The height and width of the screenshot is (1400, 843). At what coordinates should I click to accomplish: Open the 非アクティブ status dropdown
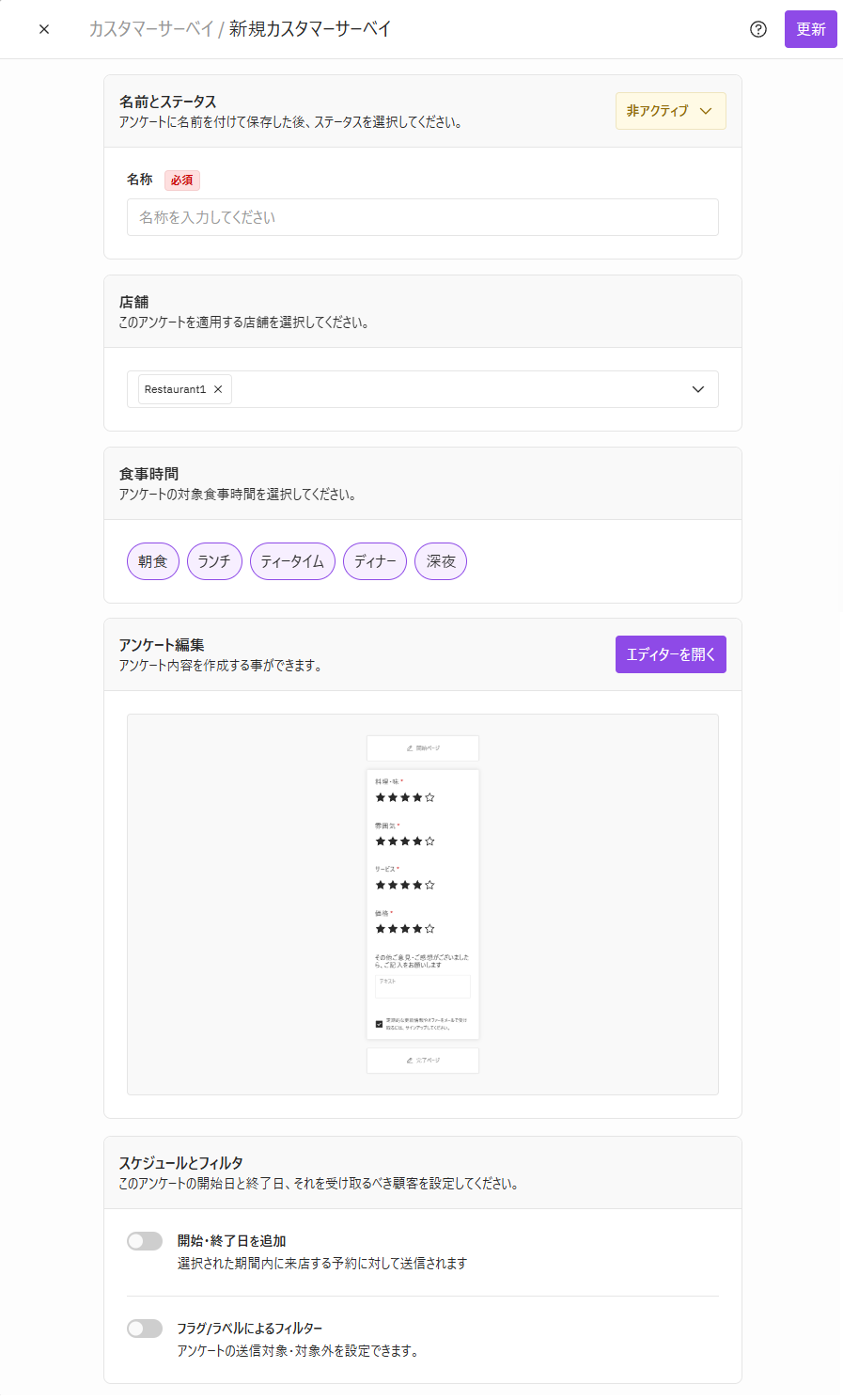[x=671, y=111]
